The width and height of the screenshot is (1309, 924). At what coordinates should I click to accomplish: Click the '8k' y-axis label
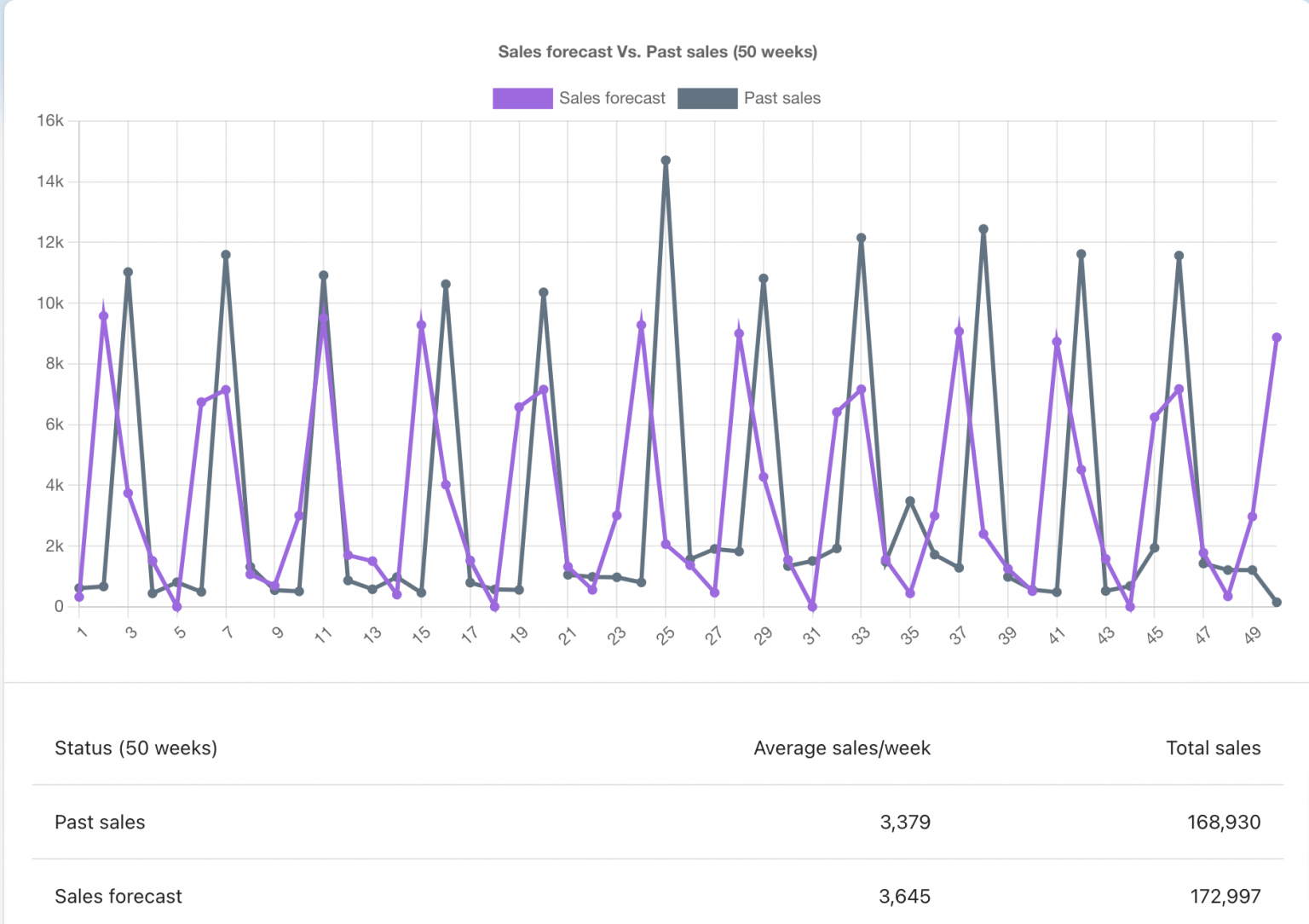pyautogui.click(x=55, y=364)
